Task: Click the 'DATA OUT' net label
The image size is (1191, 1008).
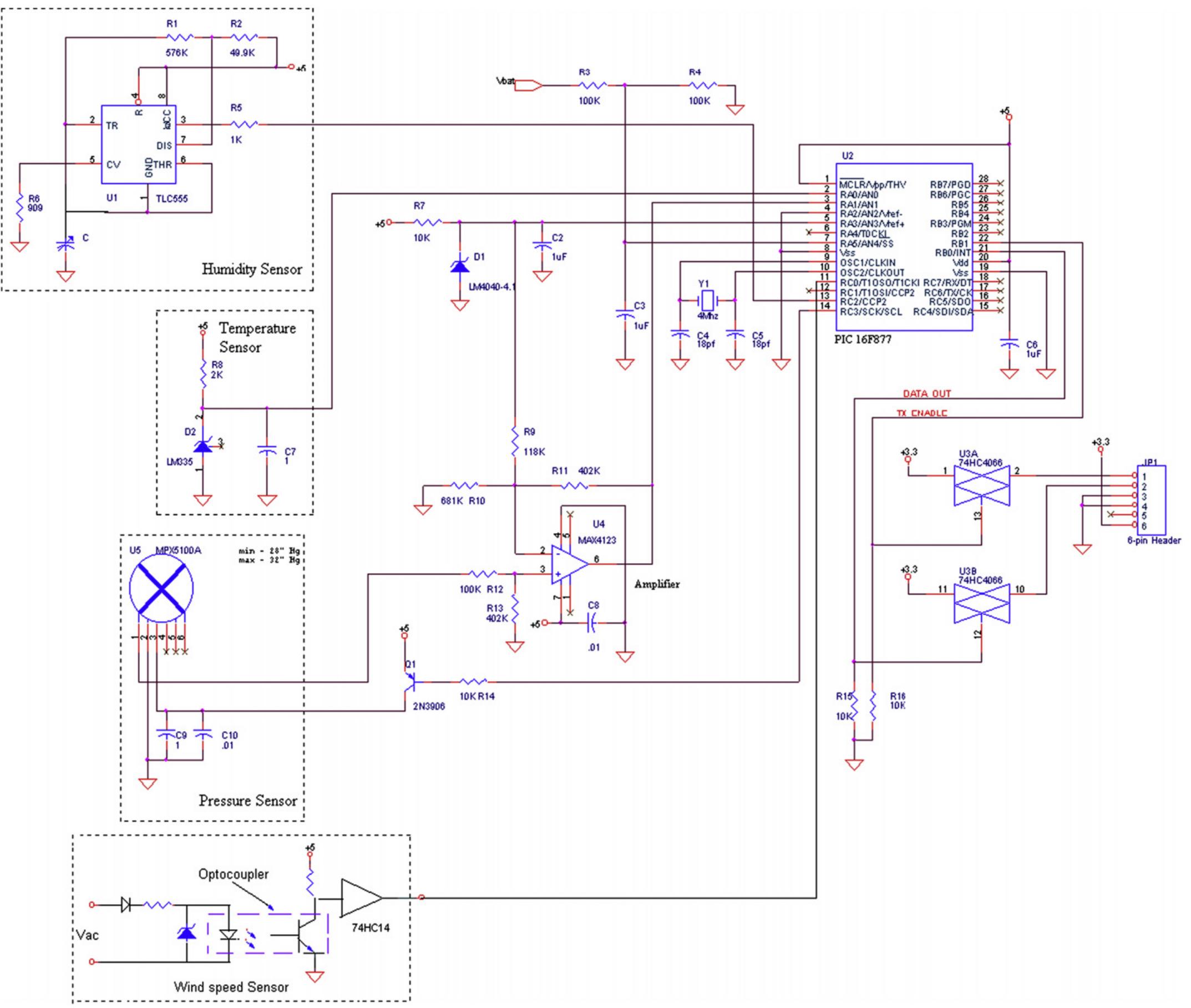Action: click(927, 394)
